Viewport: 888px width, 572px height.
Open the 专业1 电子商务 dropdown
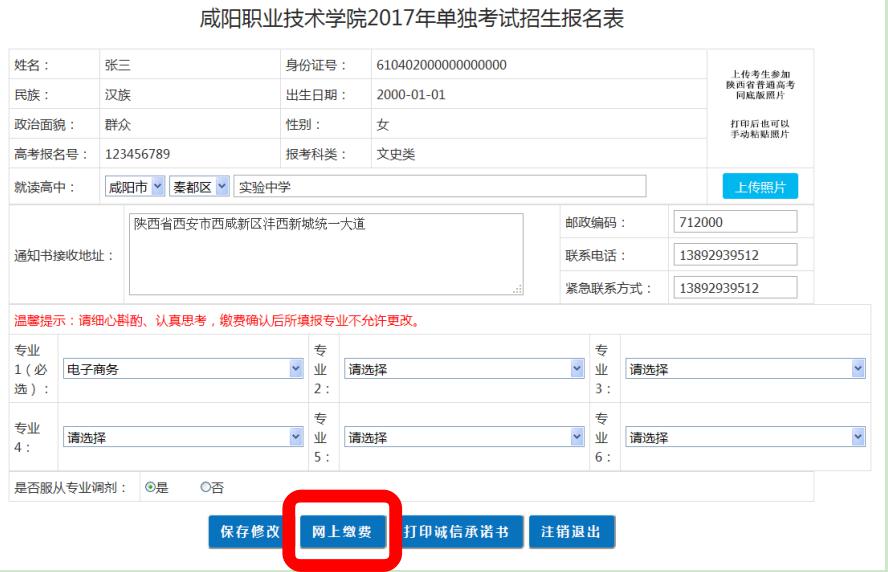[183, 369]
